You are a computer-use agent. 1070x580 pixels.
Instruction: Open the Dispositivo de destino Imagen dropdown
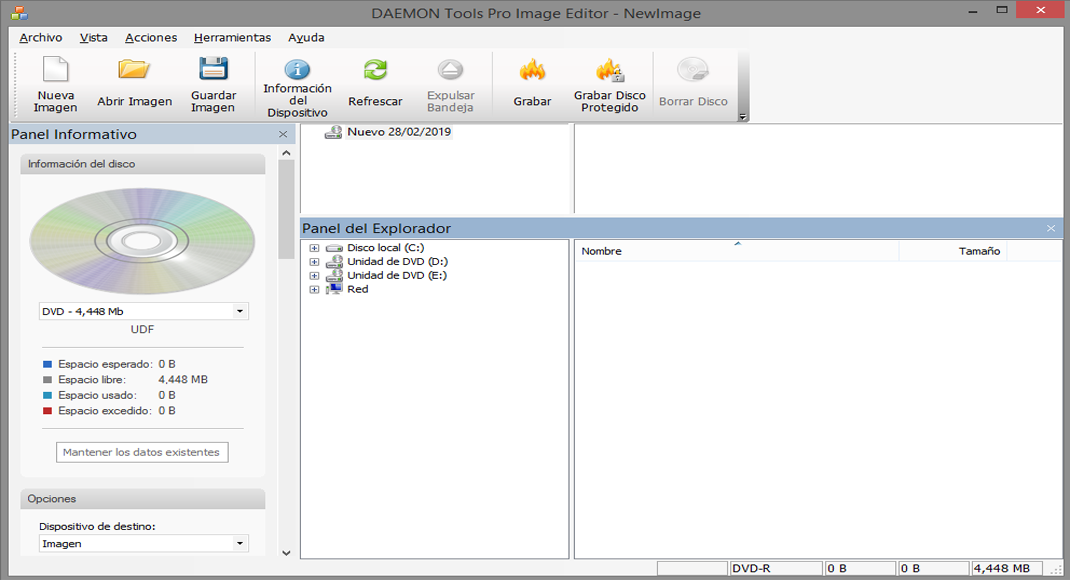point(240,543)
